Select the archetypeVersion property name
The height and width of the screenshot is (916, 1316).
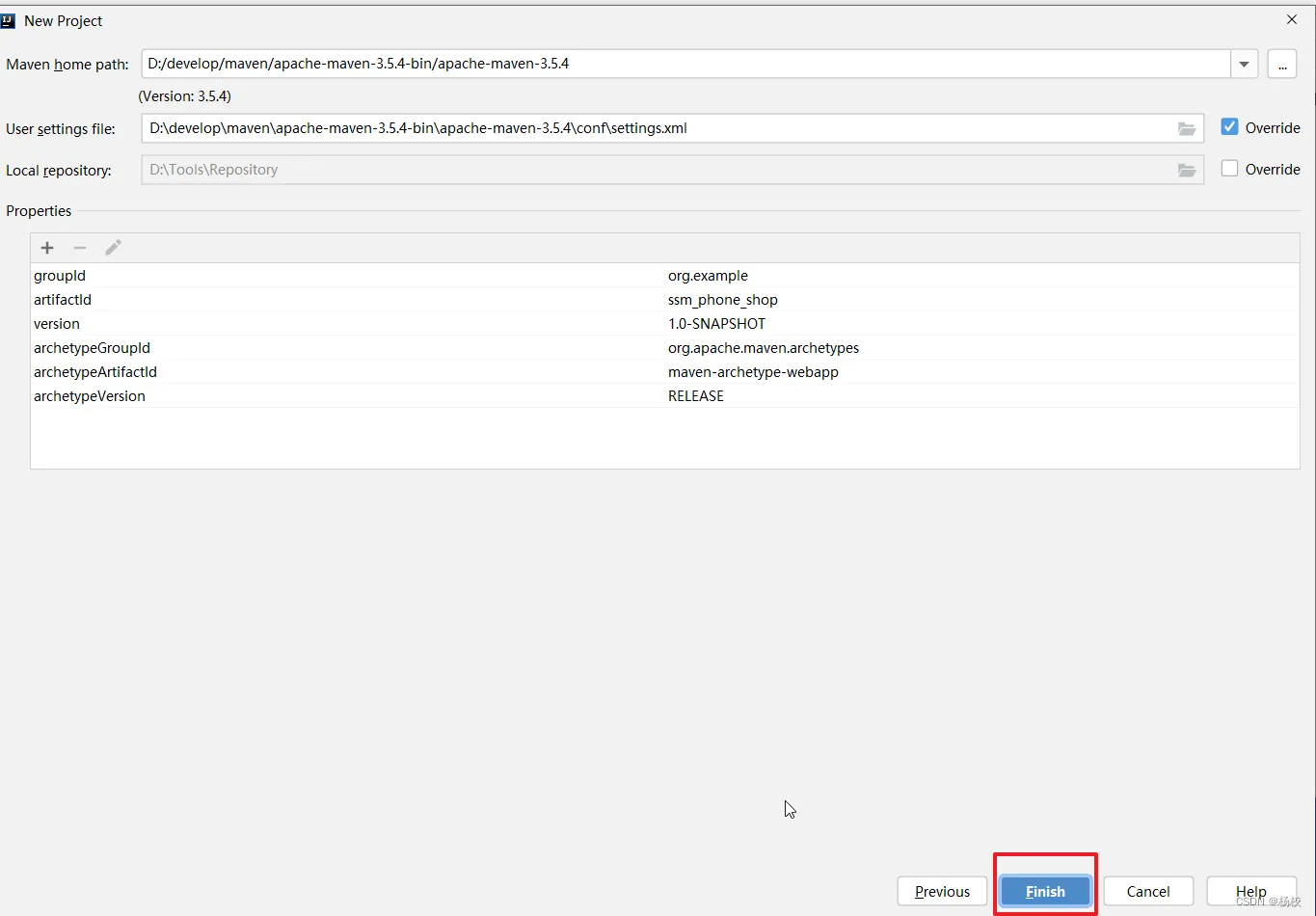[x=90, y=396]
